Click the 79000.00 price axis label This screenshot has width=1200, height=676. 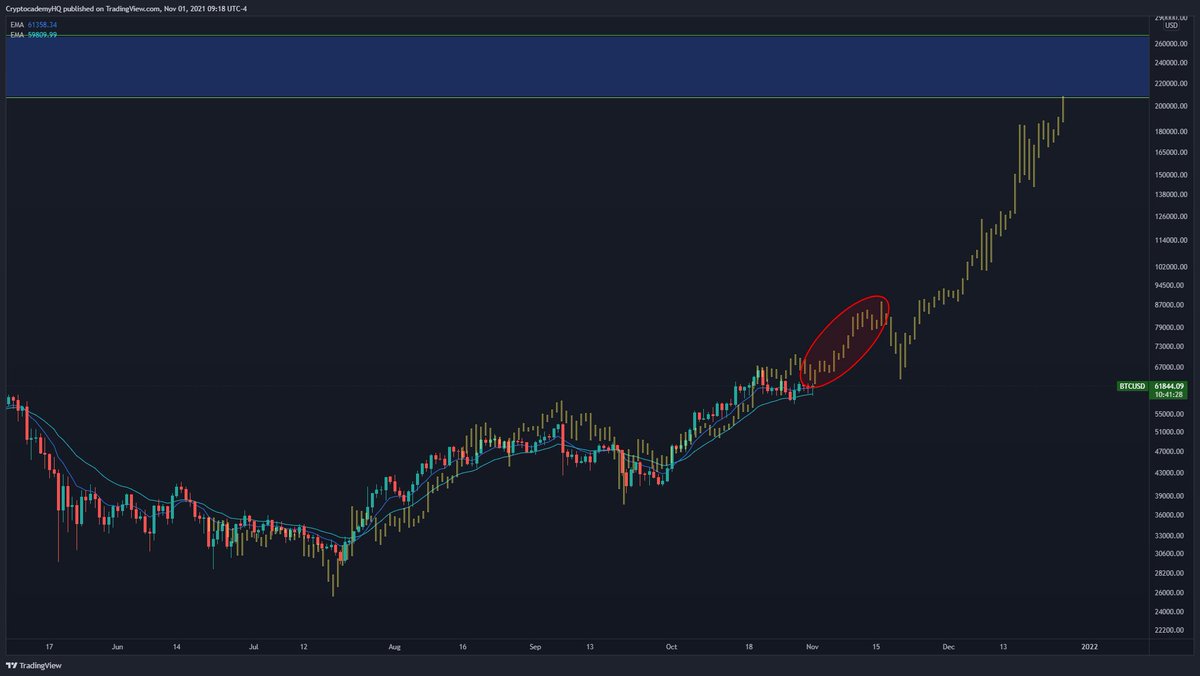pyautogui.click(x=1170, y=327)
